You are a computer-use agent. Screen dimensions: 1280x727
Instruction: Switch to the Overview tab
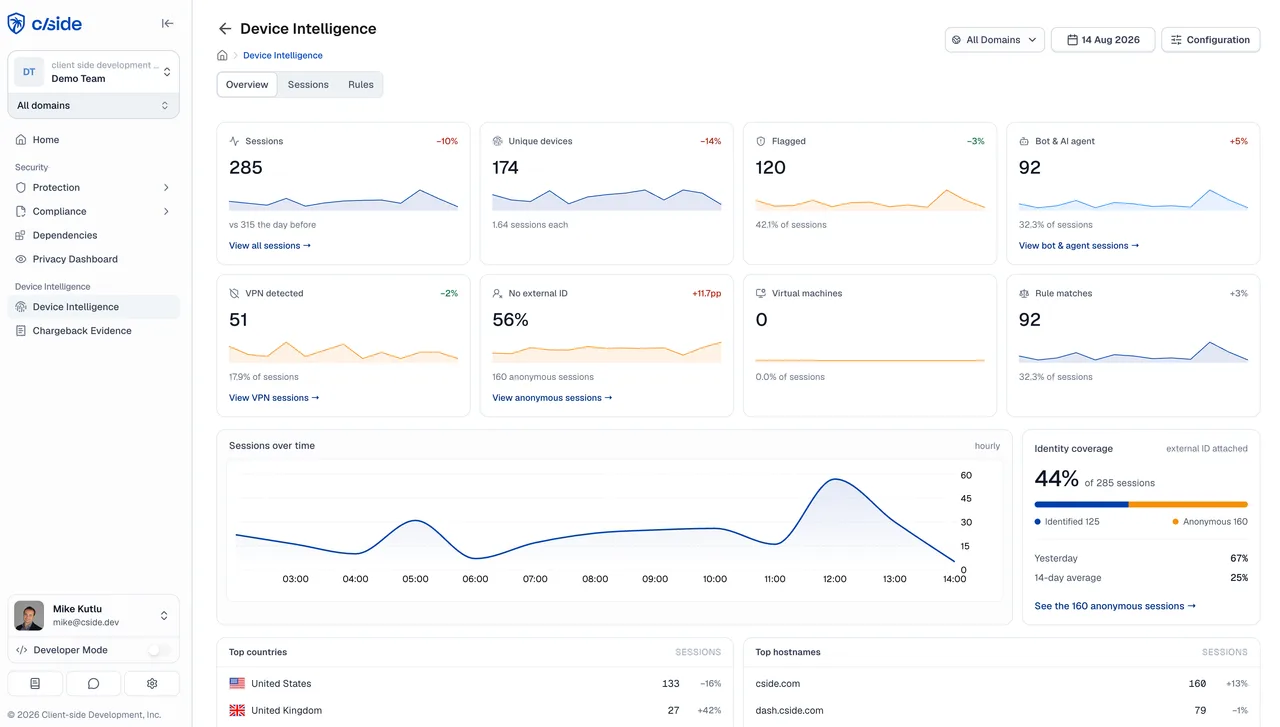click(x=247, y=85)
